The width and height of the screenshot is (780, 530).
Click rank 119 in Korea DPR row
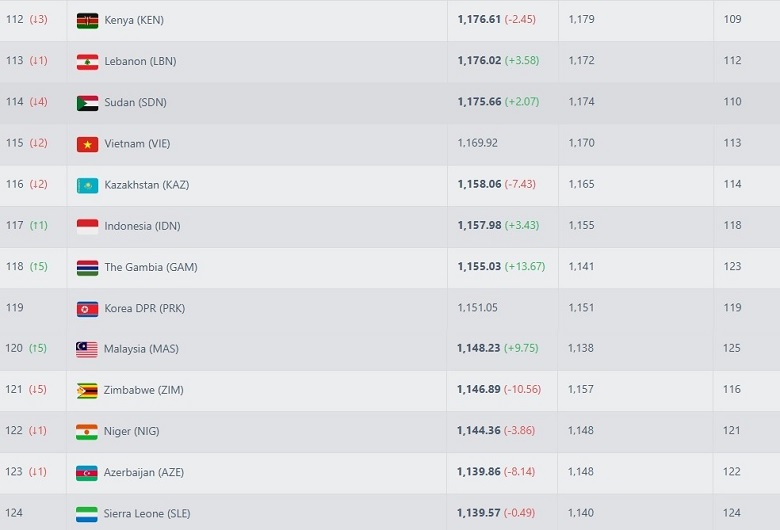(14, 308)
